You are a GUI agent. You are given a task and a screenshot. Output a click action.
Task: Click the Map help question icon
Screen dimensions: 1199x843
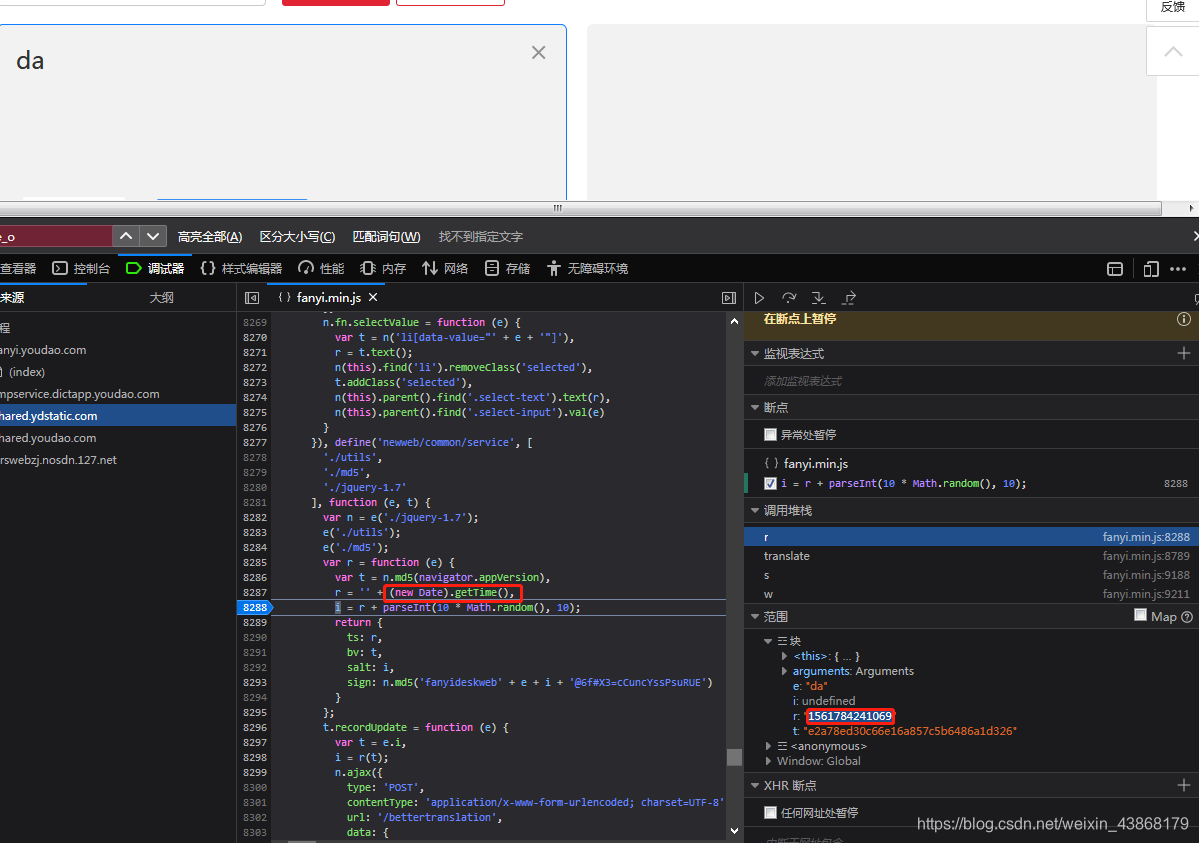pos(1187,617)
